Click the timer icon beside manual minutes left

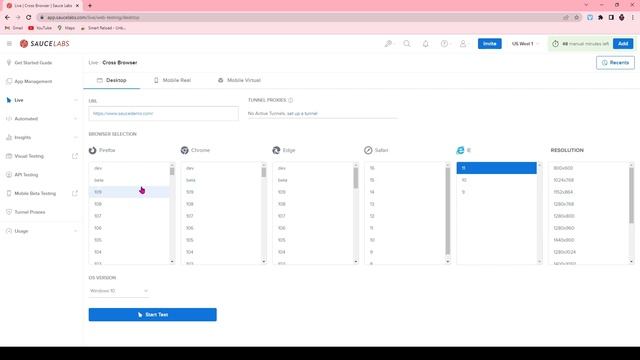pos(555,44)
